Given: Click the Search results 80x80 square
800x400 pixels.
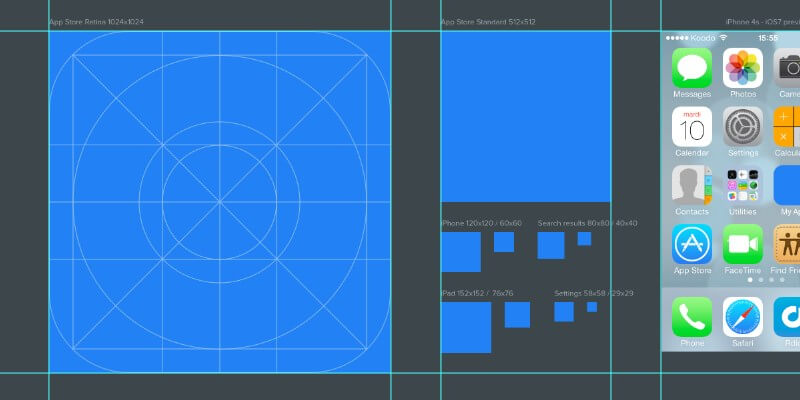Looking at the screenshot, I should tap(551, 245).
